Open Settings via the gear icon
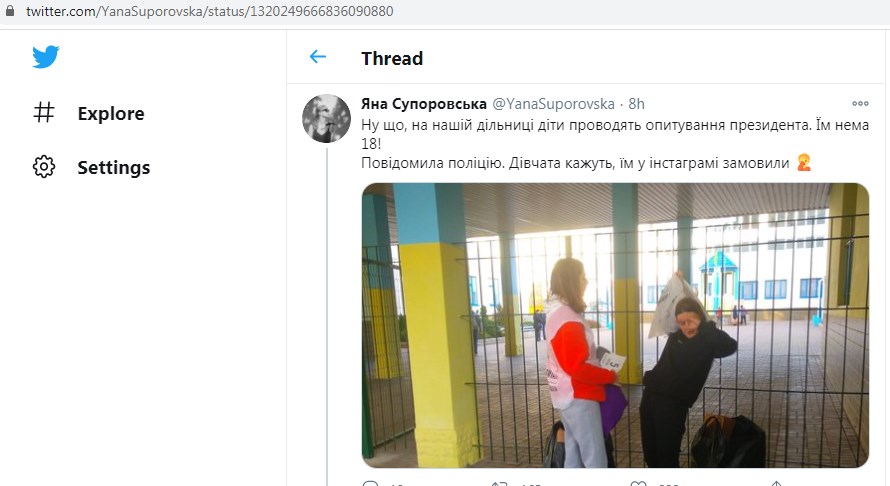 coord(44,167)
